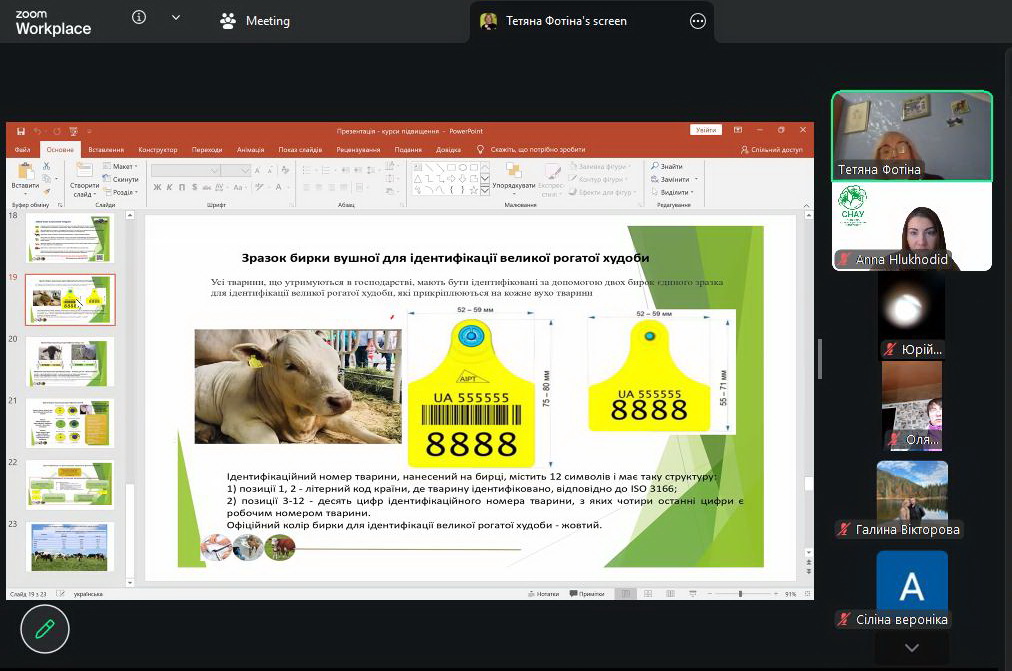Toggle the Примітки comments pane

click(x=587, y=594)
